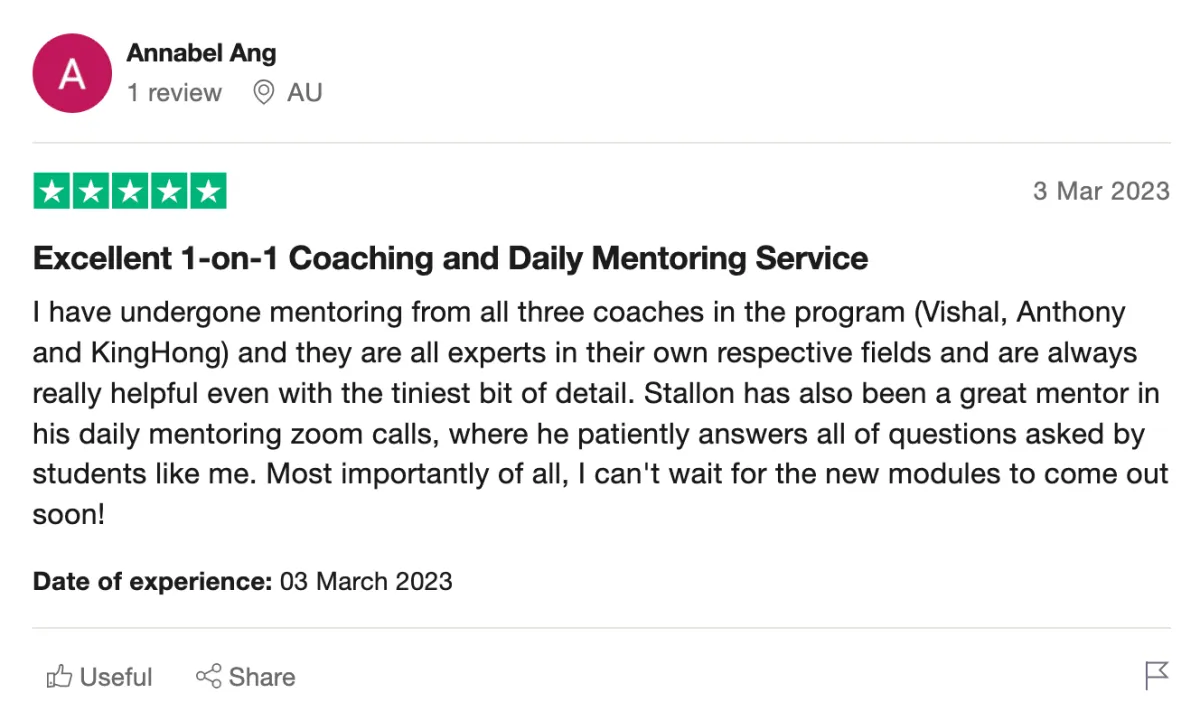Click the location pin icon
1200x721 pixels.
(x=264, y=93)
